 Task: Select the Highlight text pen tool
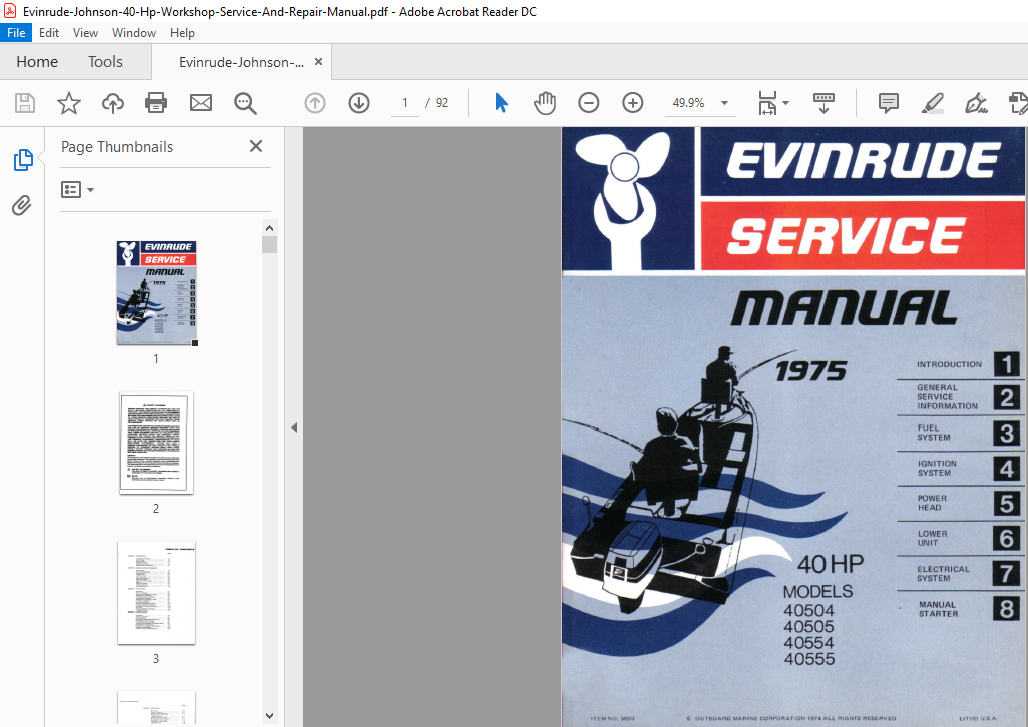(932, 103)
